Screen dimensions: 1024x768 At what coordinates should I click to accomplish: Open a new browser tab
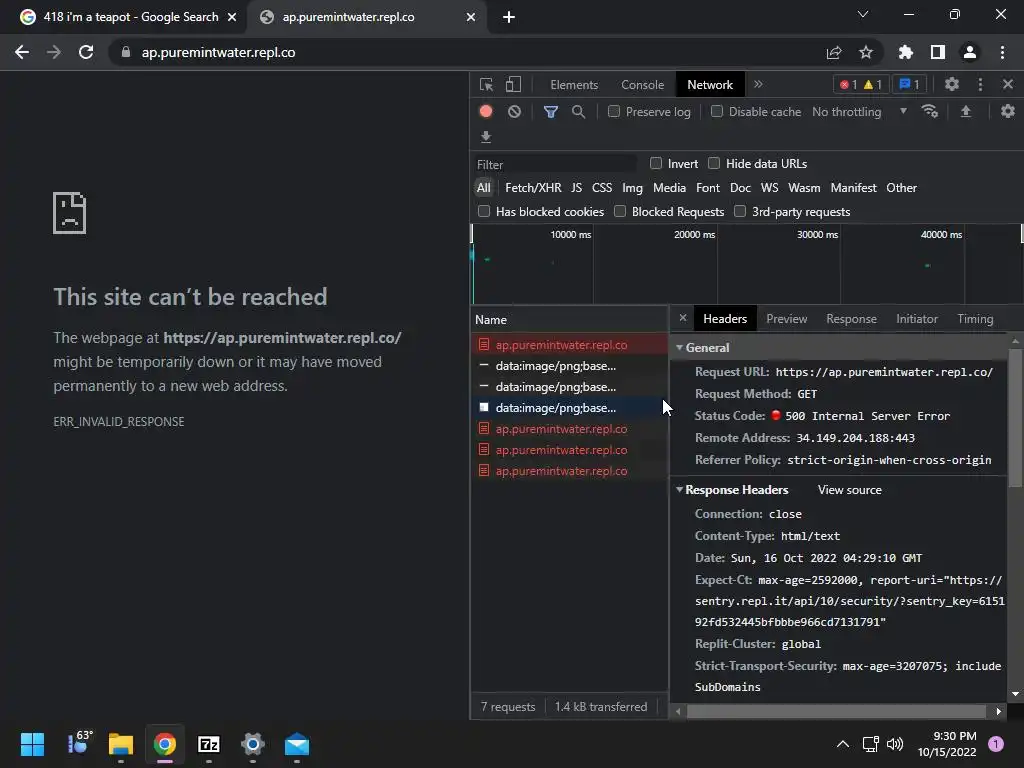(x=509, y=17)
